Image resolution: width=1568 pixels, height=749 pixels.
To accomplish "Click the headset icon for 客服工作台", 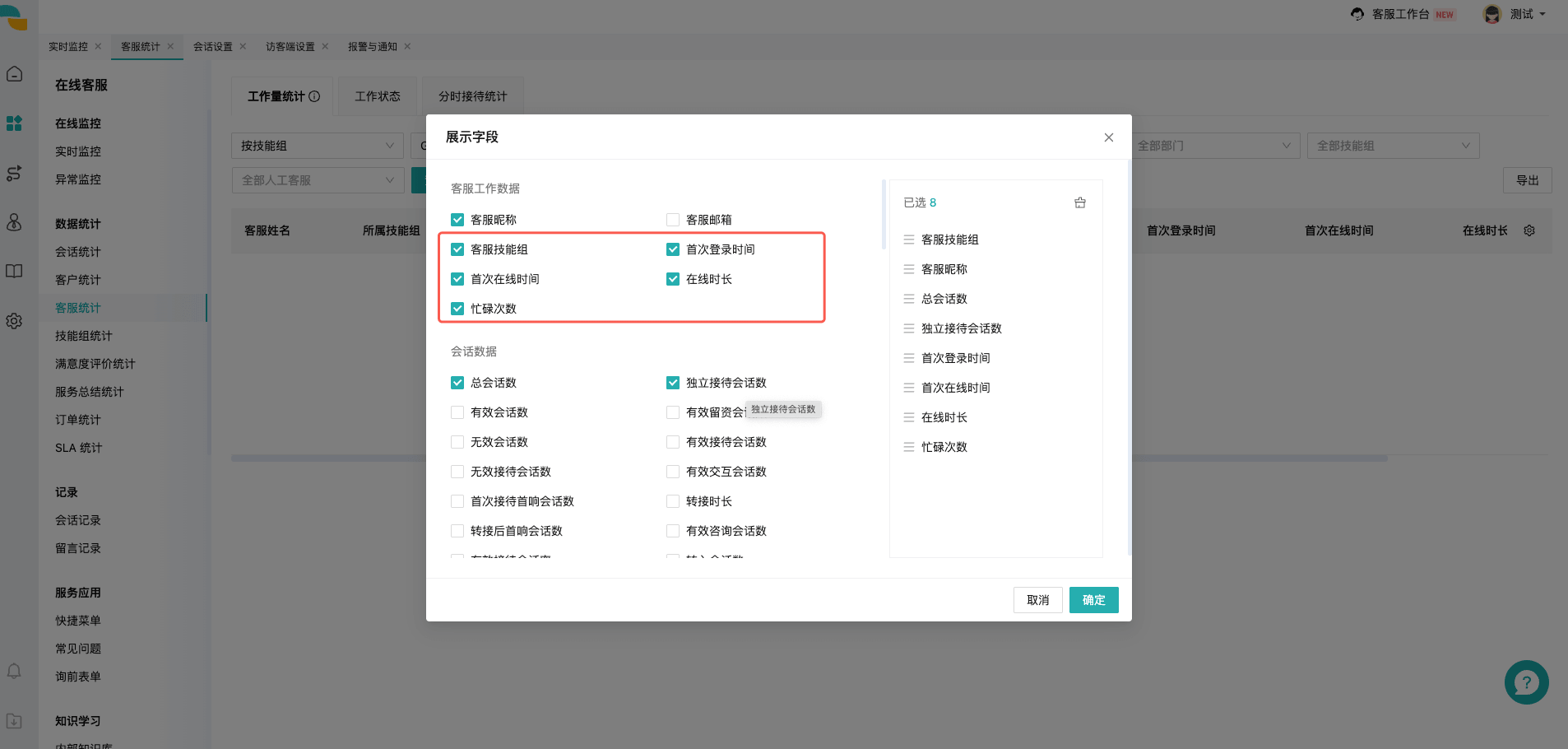I will click(x=1357, y=14).
